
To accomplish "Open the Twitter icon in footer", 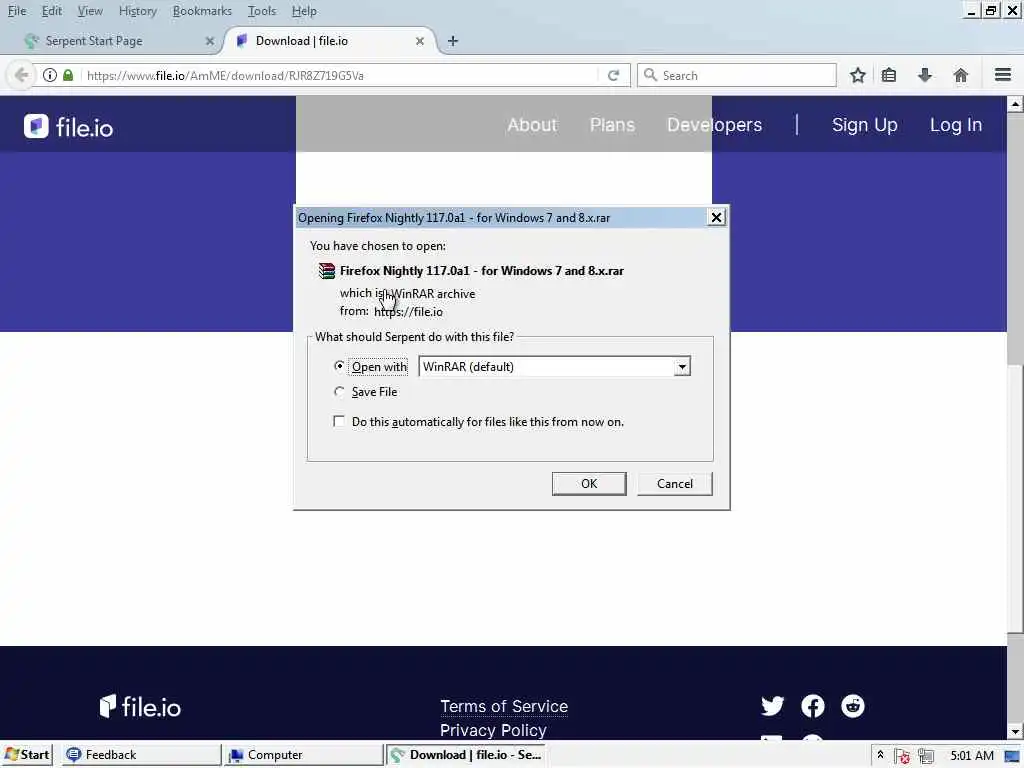I will (x=773, y=705).
